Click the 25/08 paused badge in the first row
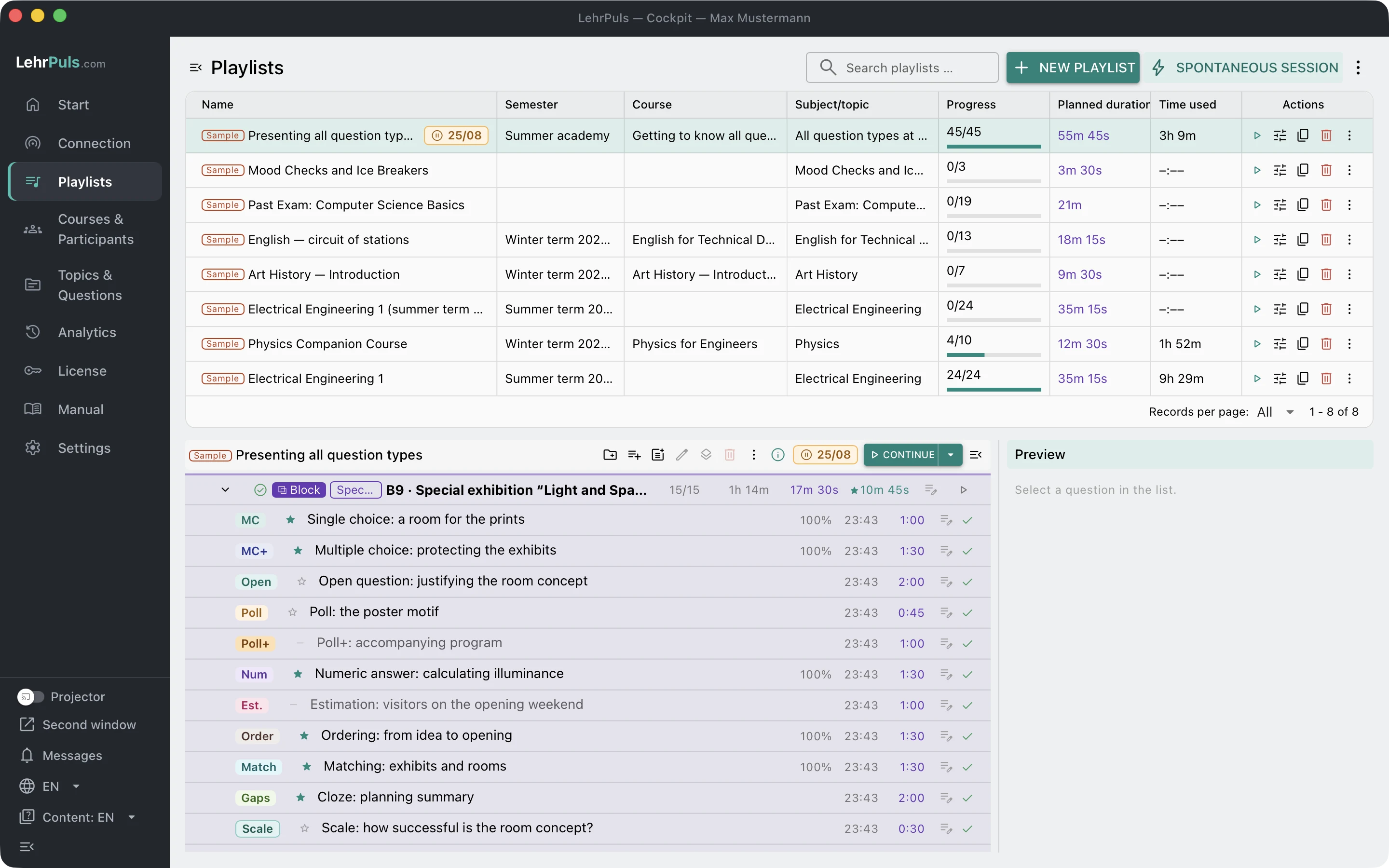The width and height of the screenshot is (1389, 868). (x=456, y=136)
